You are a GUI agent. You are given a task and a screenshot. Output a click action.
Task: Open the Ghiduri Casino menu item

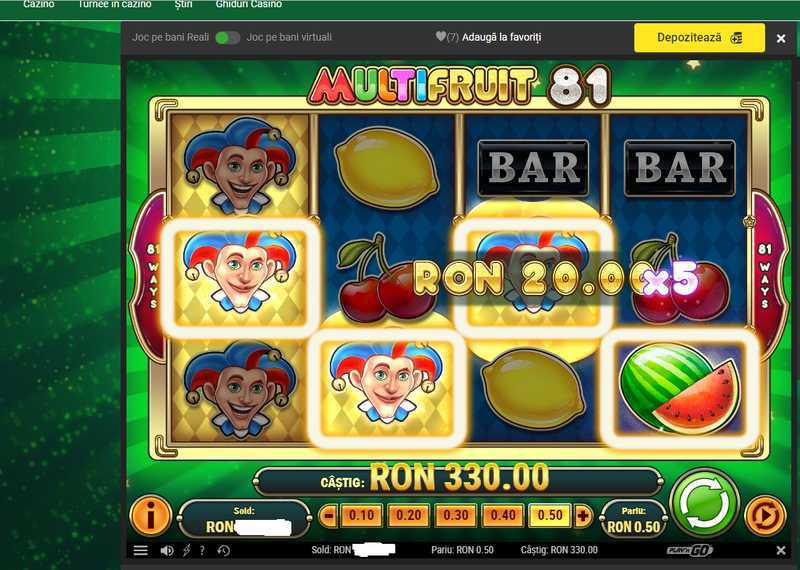248,5
